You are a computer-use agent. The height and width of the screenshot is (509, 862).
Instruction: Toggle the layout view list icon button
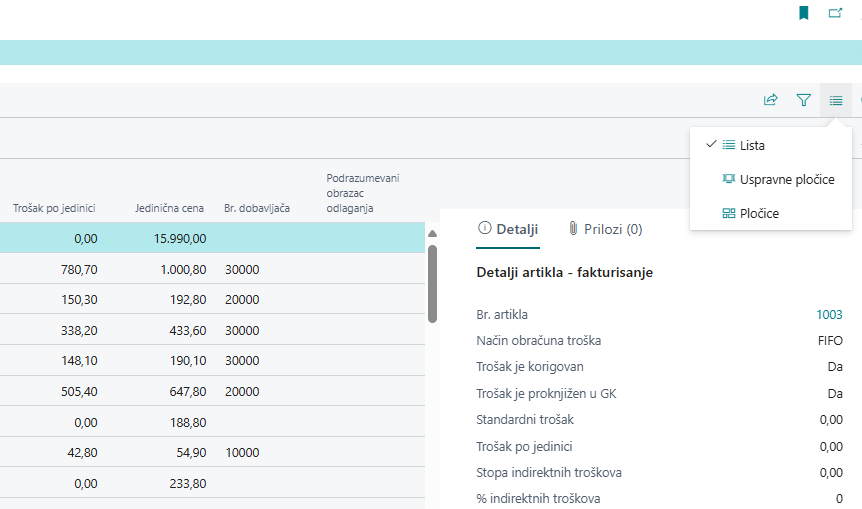836,100
